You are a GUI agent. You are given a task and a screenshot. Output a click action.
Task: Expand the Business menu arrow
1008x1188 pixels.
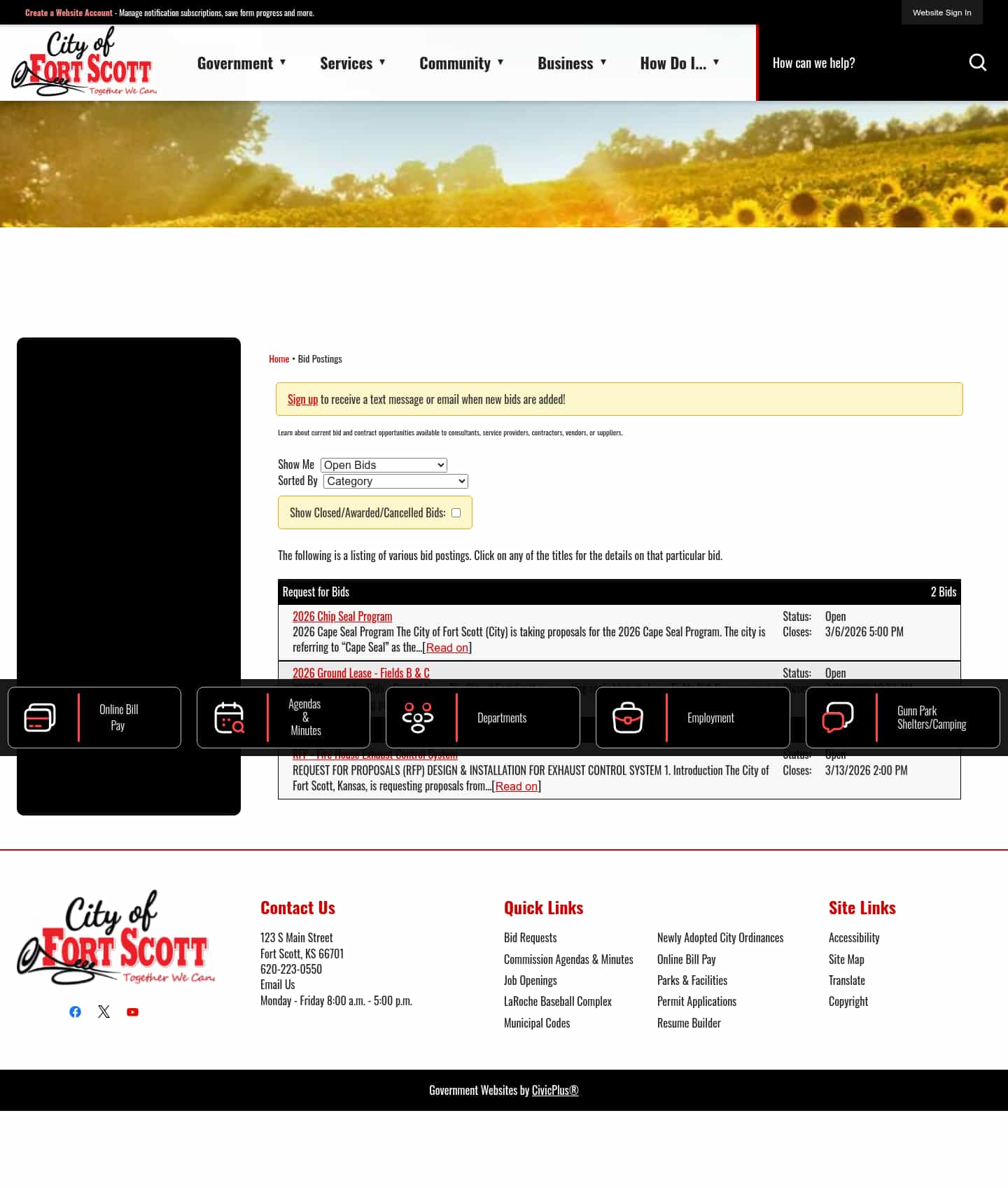click(x=603, y=62)
